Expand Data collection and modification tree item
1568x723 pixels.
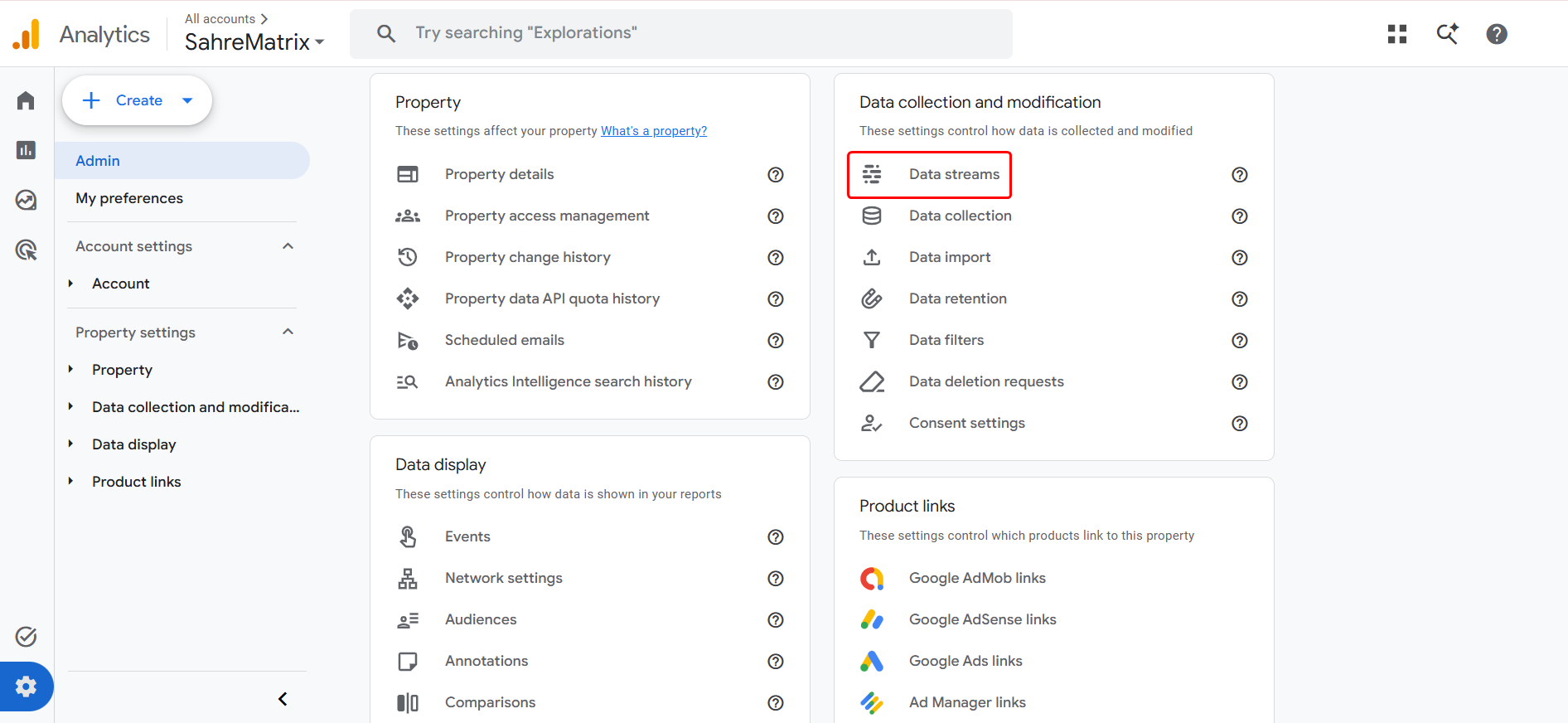tap(70, 407)
